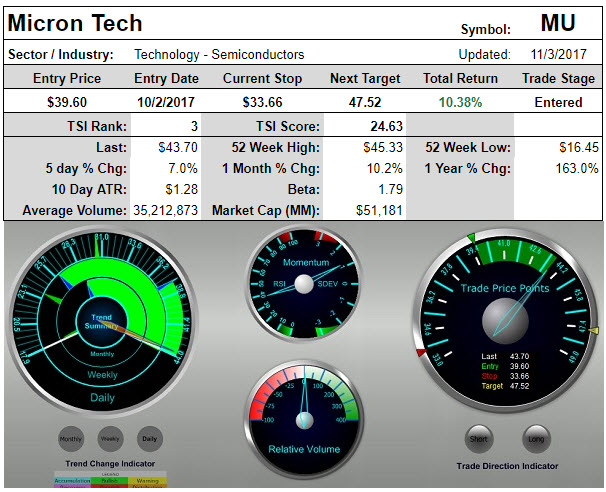Image resolution: width=606 pixels, height=492 pixels.
Task: Click the Trend Summary gauge center
Action: tap(102, 322)
